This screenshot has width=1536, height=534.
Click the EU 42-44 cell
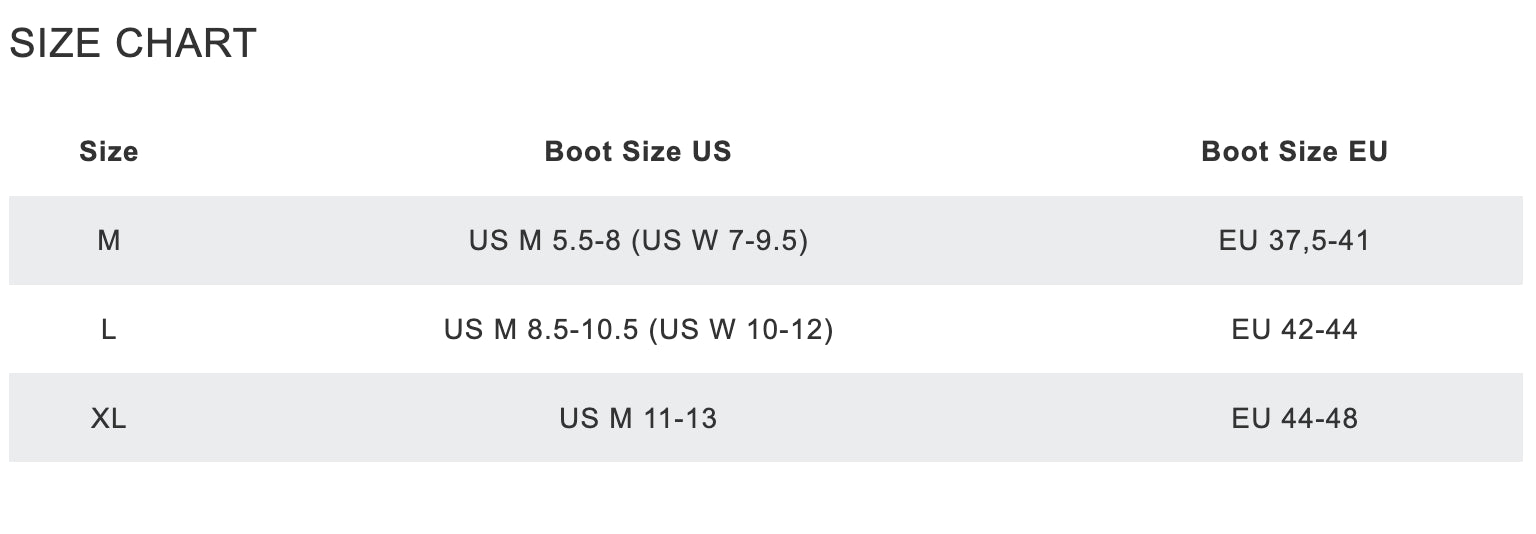pyautogui.click(x=1294, y=329)
